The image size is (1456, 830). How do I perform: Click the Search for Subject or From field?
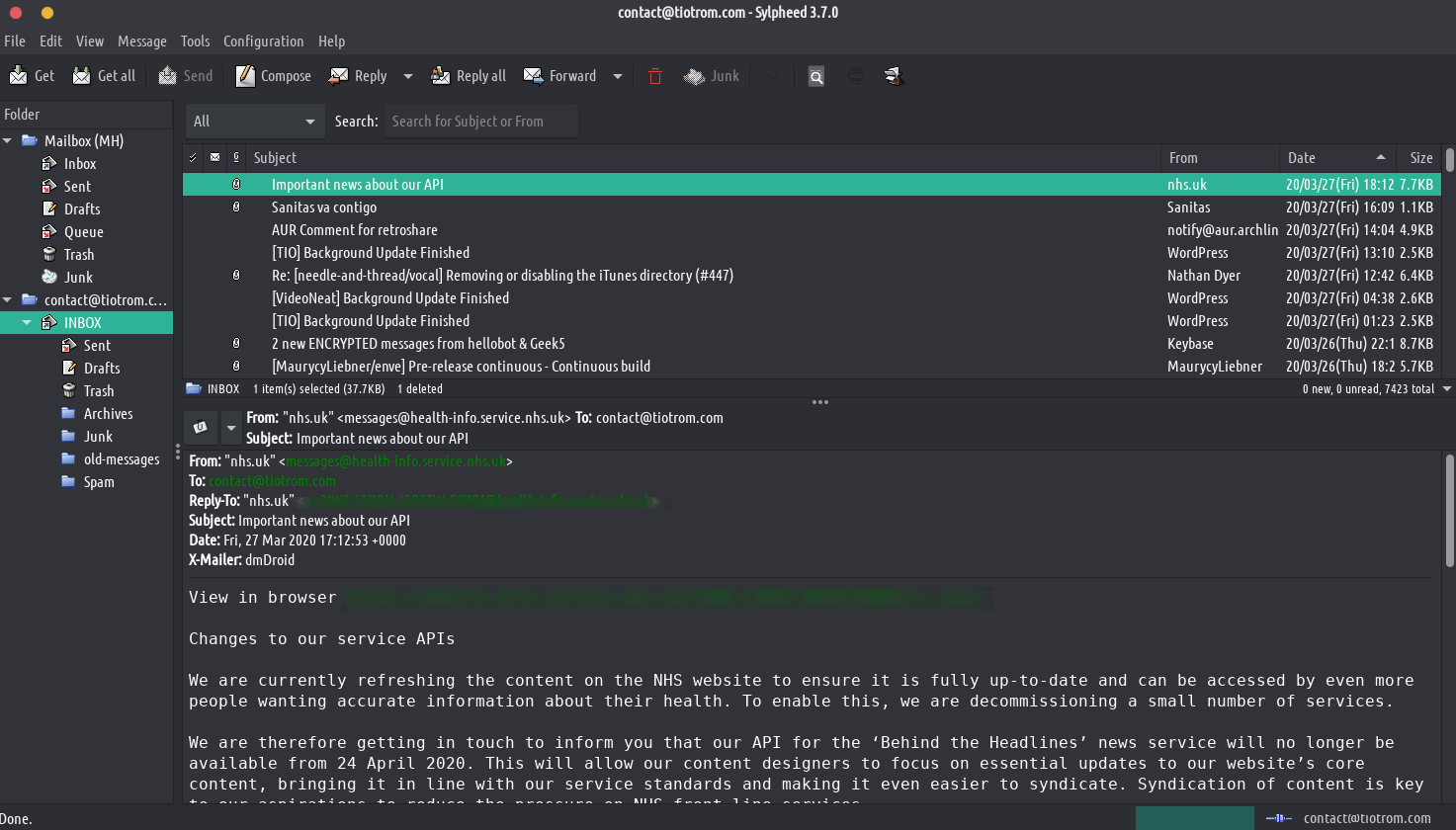click(480, 122)
